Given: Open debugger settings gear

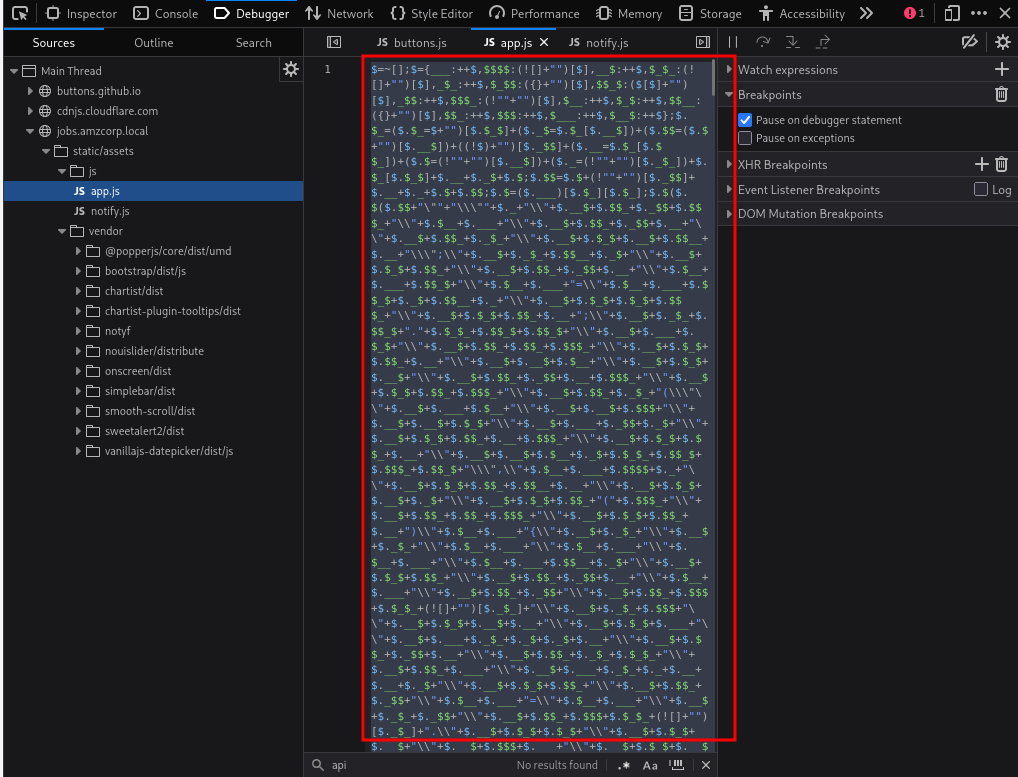Looking at the screenshot, I should click(x=1002, y=42).
